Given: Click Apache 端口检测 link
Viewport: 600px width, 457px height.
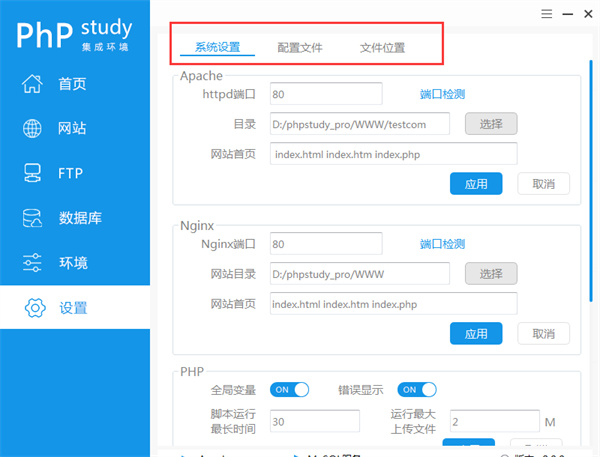Looking at the screenshot, I should tap(442, 94).
